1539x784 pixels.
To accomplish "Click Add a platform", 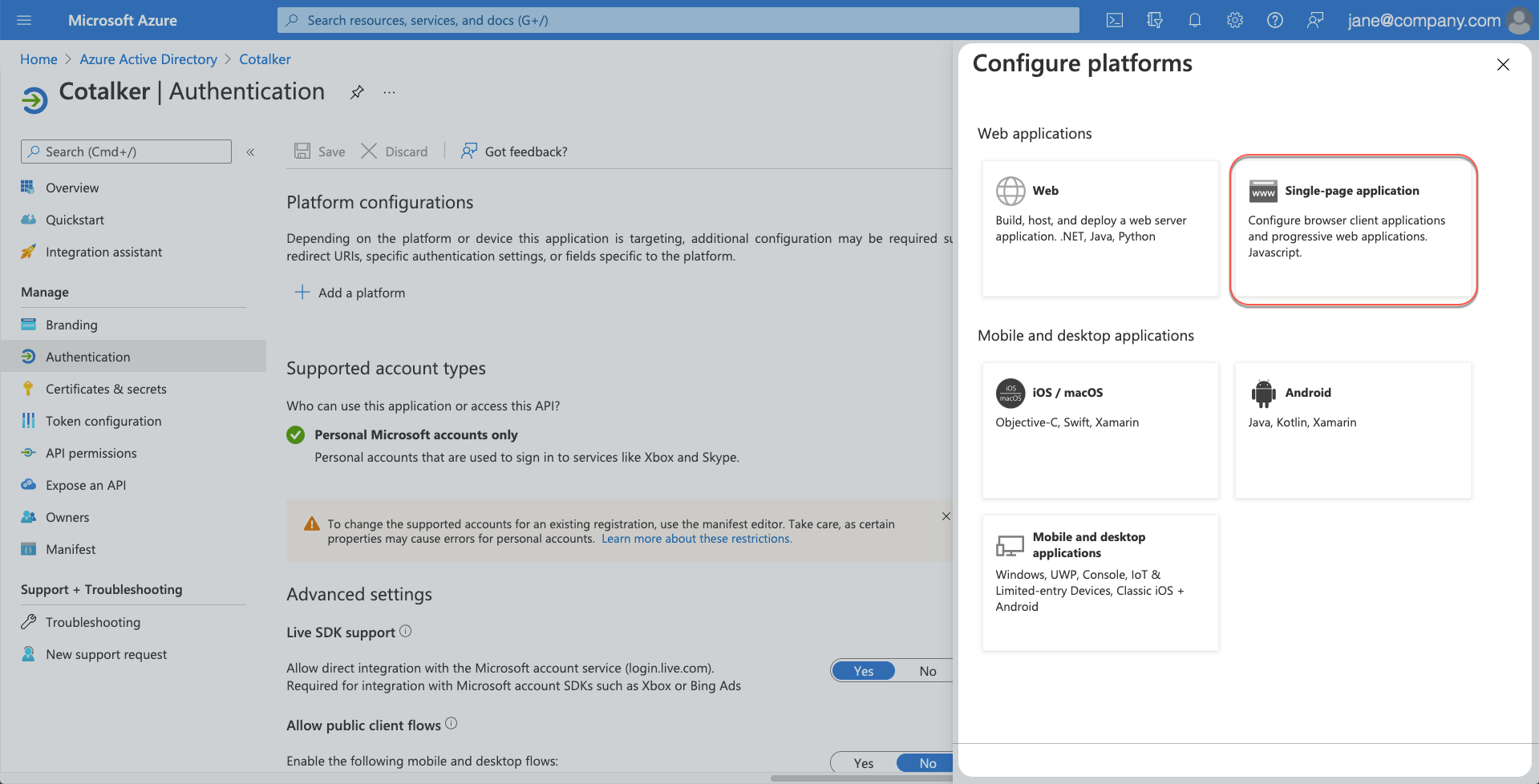I will coord(350,293).
